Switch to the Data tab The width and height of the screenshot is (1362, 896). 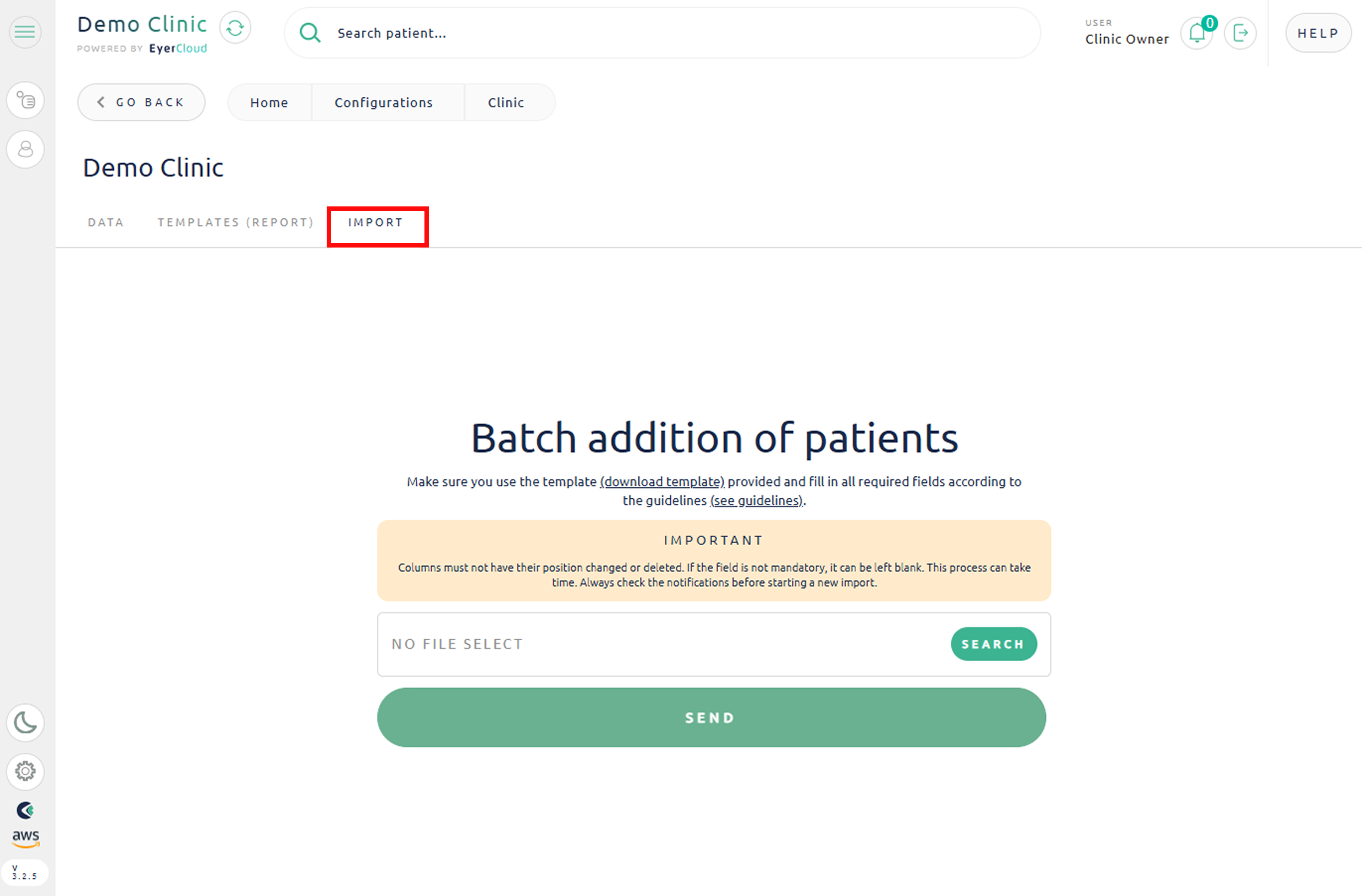tap(105, 222)
